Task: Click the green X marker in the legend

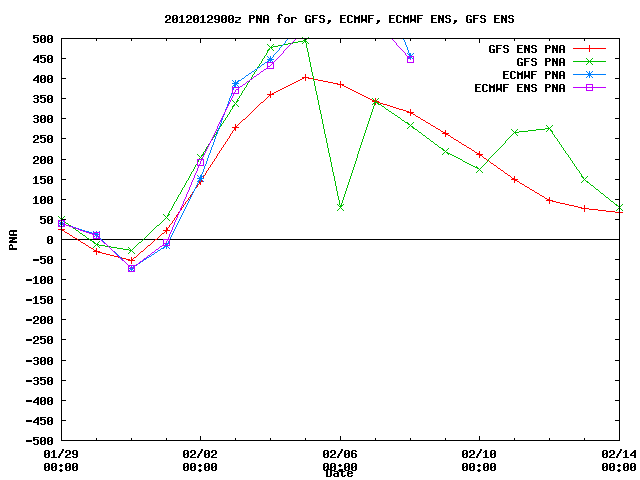Action: (x=589, y=62)
